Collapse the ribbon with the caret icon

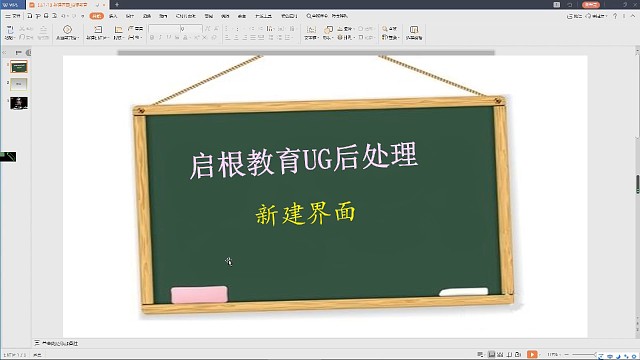[x=633, y=16]
